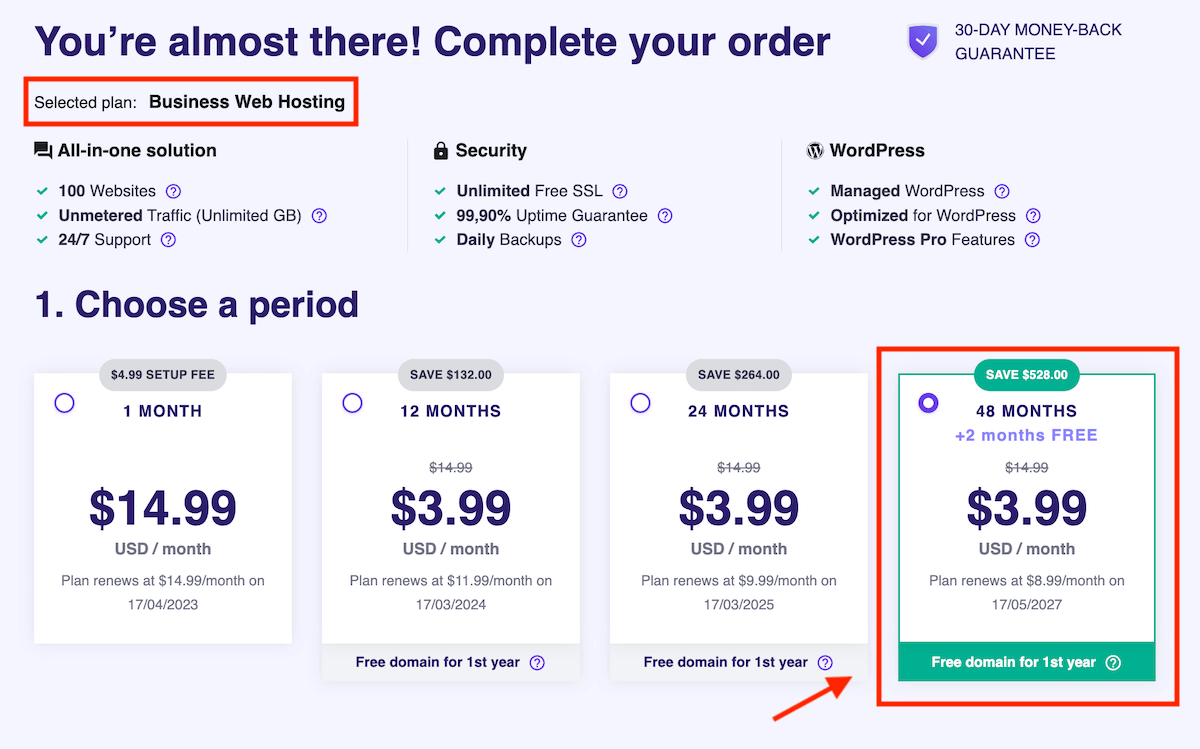Click help icon next to 100 Websites
The height and width of the screenshot is (749, 1200).
(x=174, y=191)
